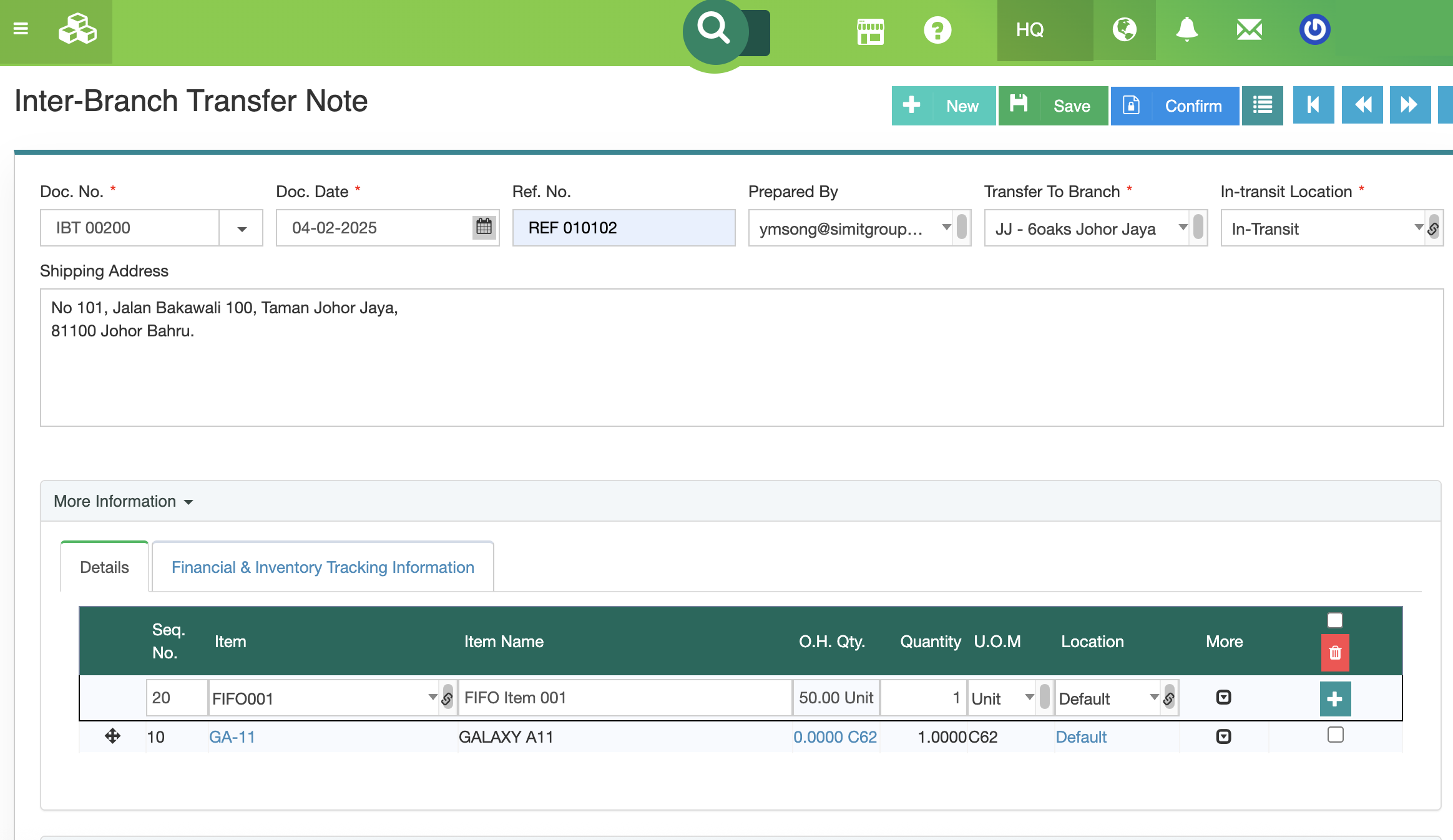Open the search magnifier
Screen dimensions: 1453x840
tap(714, 29)
